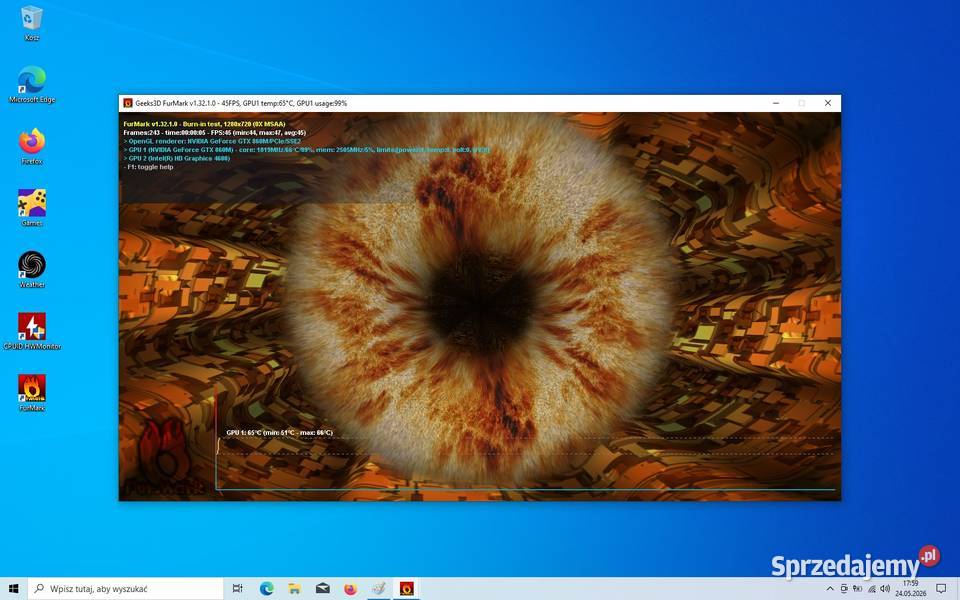The image size is (960, 600).
Task: Open the Weather desktop shortcut
Action: tap(32, 269)
